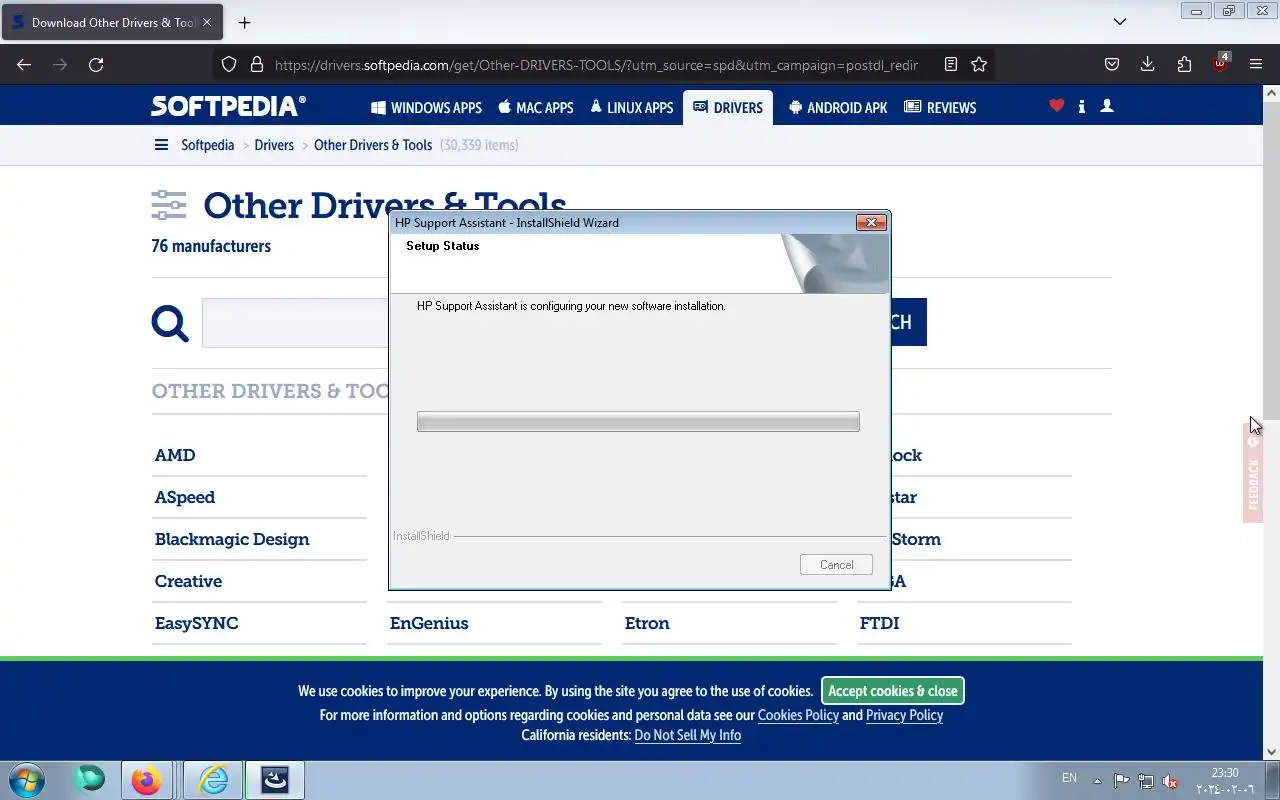Open the ASpeed manufacturer link
Image resolution: width=1280 pixels, height=800 pixels.
point(185,497)
